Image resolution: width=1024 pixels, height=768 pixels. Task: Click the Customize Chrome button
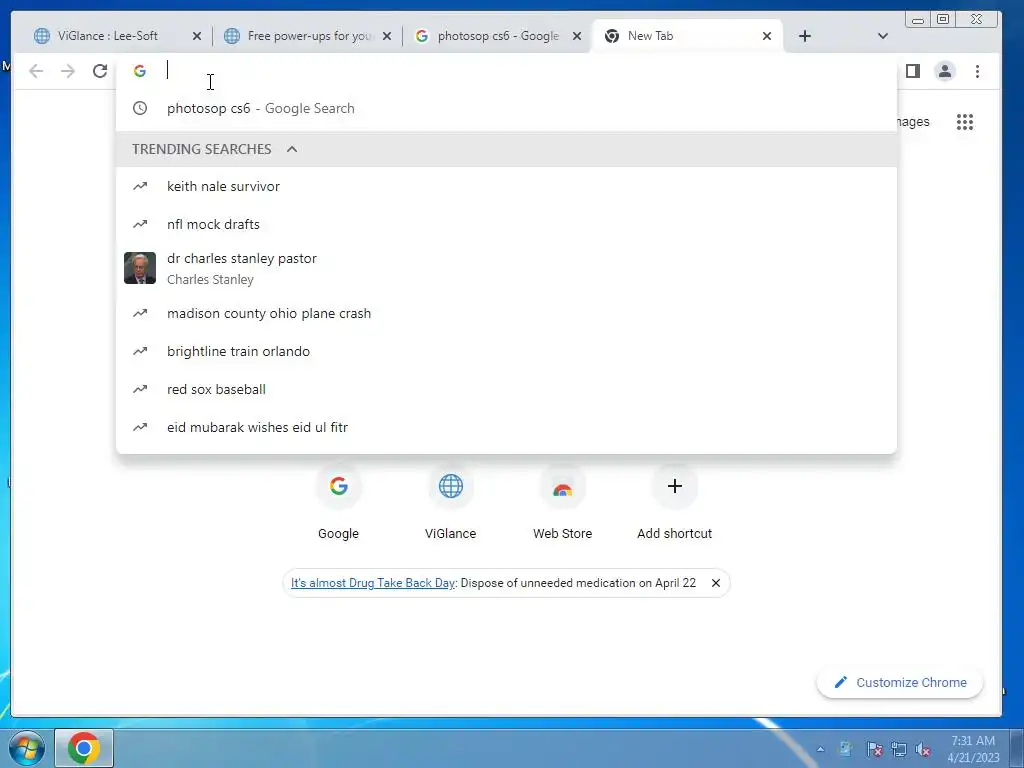[900, 682]
